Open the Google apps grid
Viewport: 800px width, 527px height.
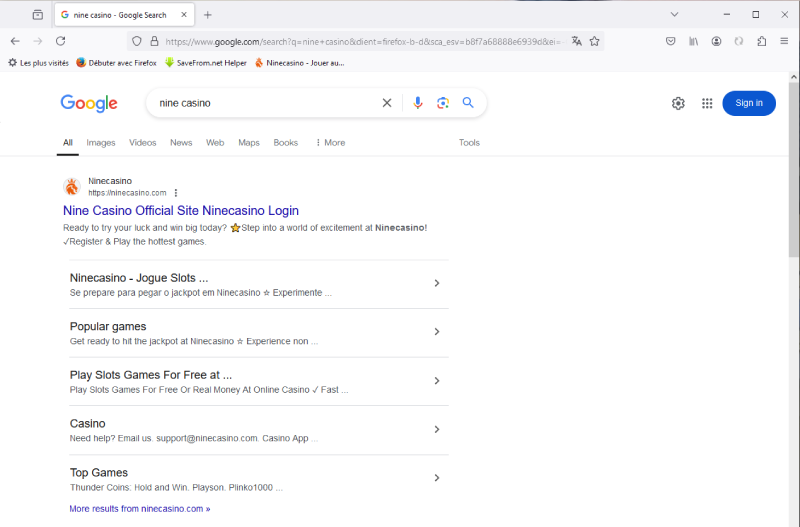[707, 103]
